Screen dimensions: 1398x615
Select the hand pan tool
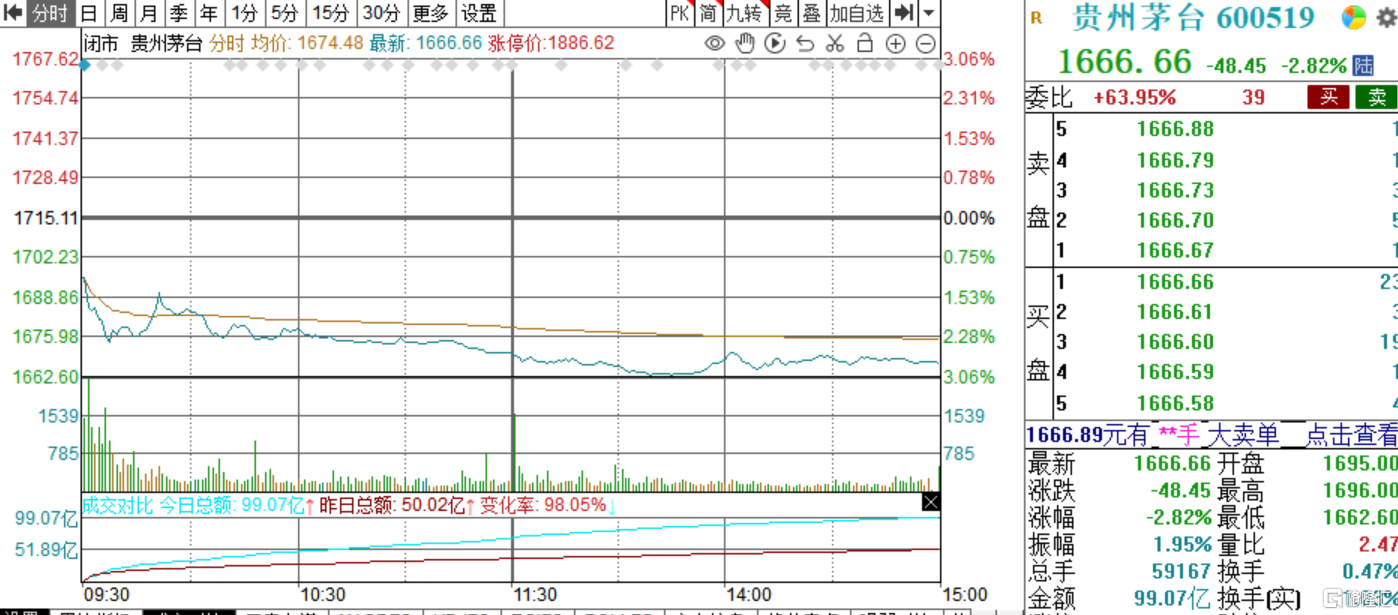745,43
